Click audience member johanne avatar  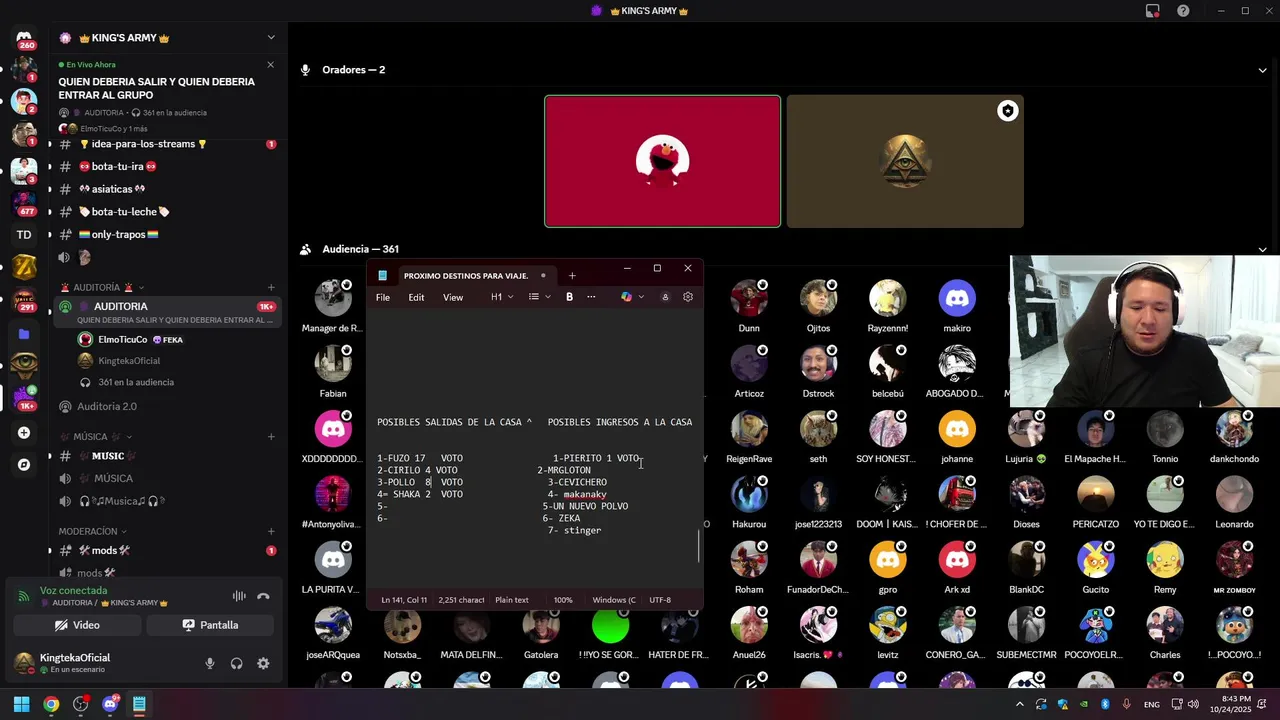(x=957, y=429)
